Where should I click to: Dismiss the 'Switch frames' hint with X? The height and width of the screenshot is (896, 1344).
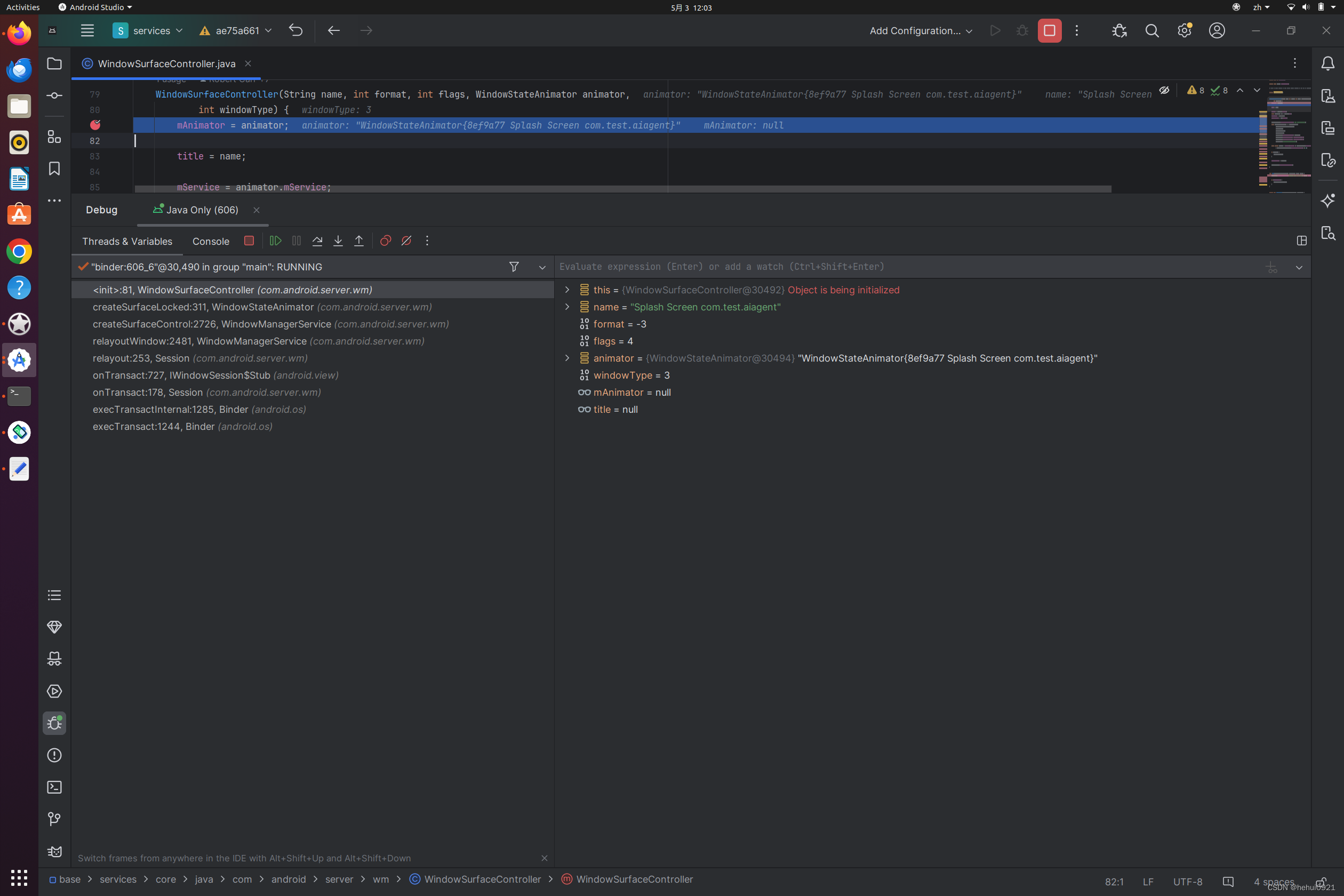[x=544, y=858]
